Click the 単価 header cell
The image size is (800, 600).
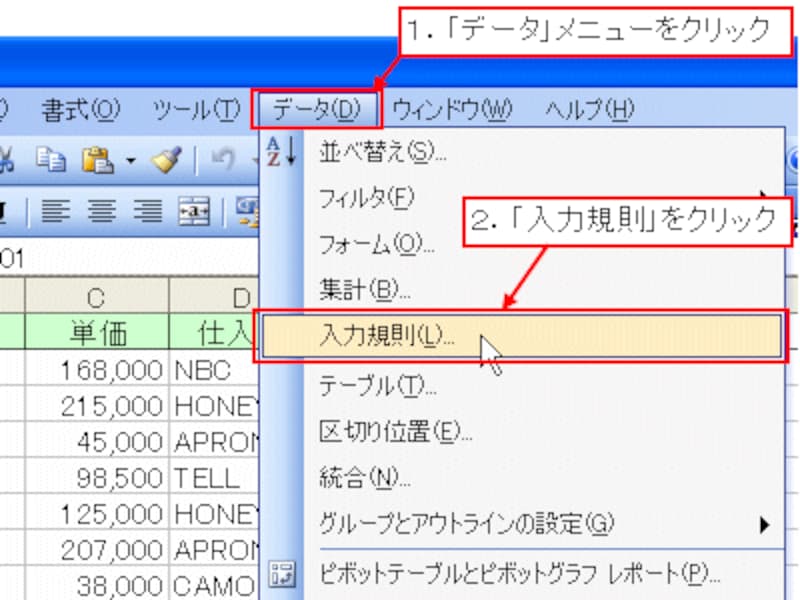pos(96,332)
